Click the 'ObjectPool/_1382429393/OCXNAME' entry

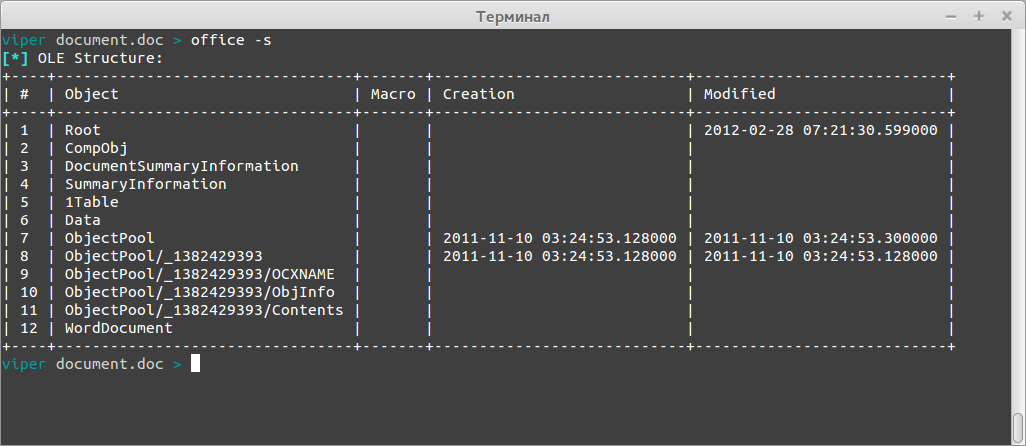pyautogui.click(x=200, y=274)
